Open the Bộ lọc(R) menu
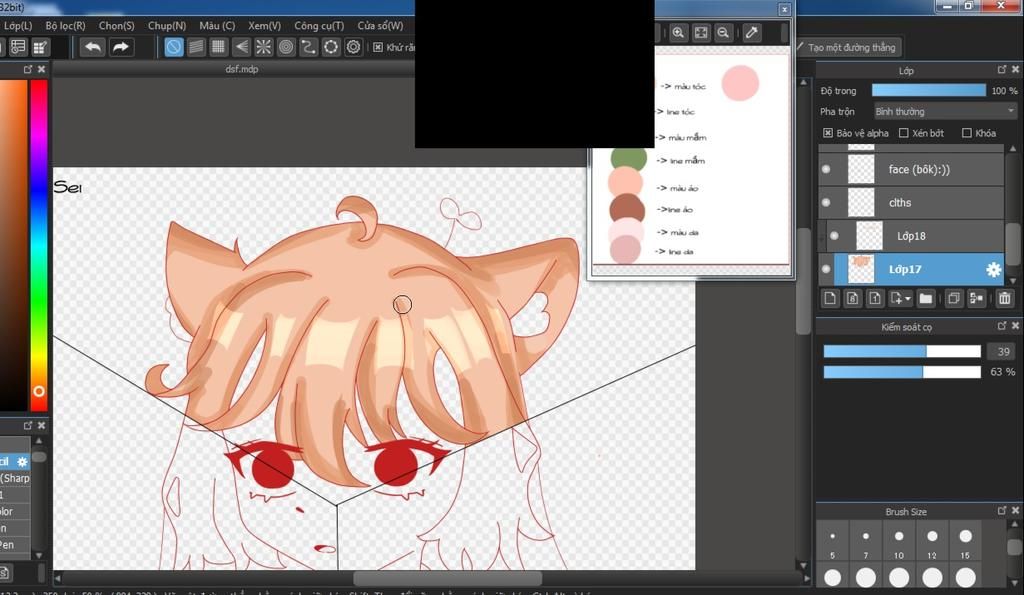Viewport: 1024px width, 595px height. pyautogui.click(x=65, y=25)
